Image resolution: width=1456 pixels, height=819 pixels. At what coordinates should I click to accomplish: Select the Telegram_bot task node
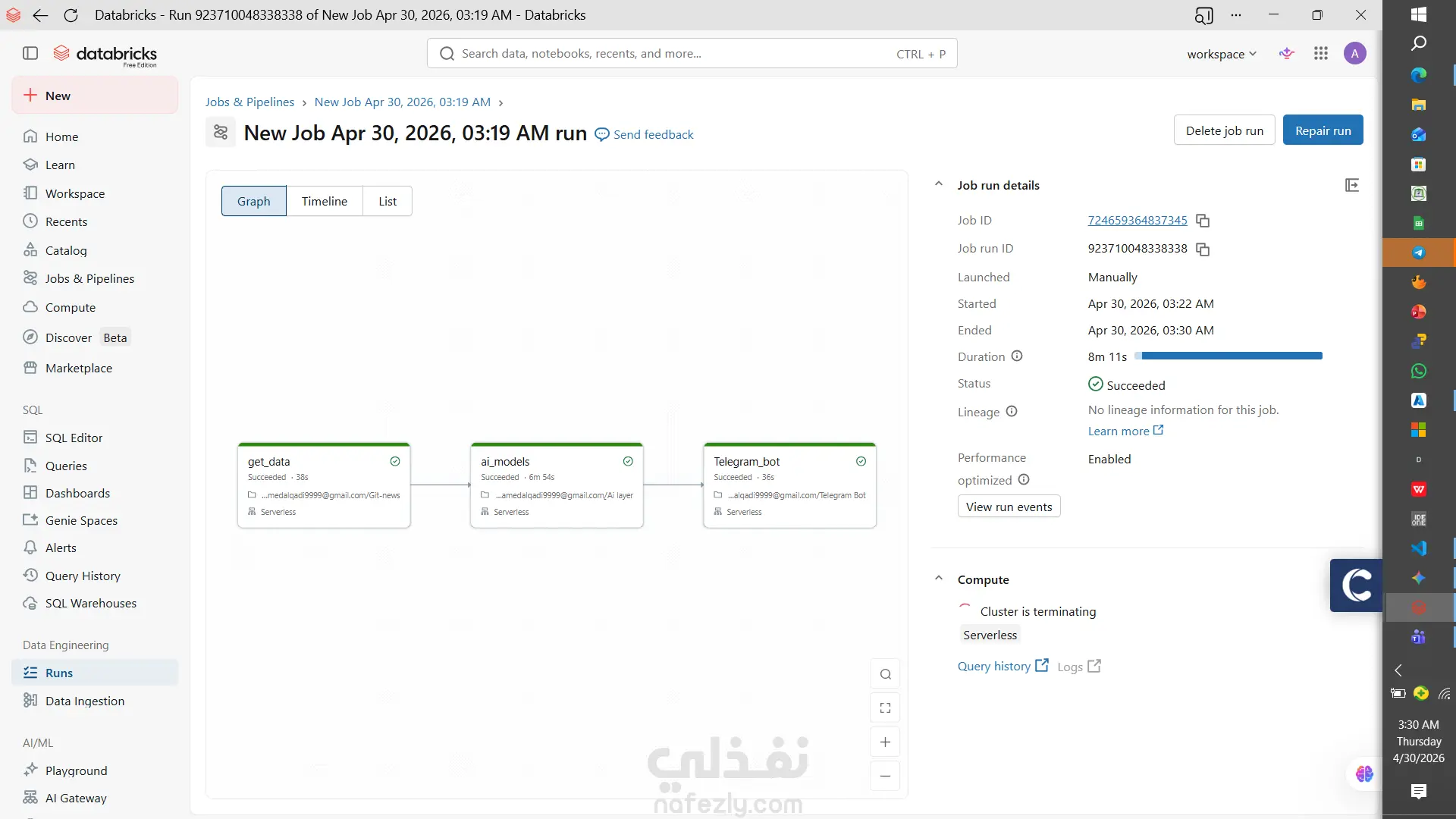789,485
